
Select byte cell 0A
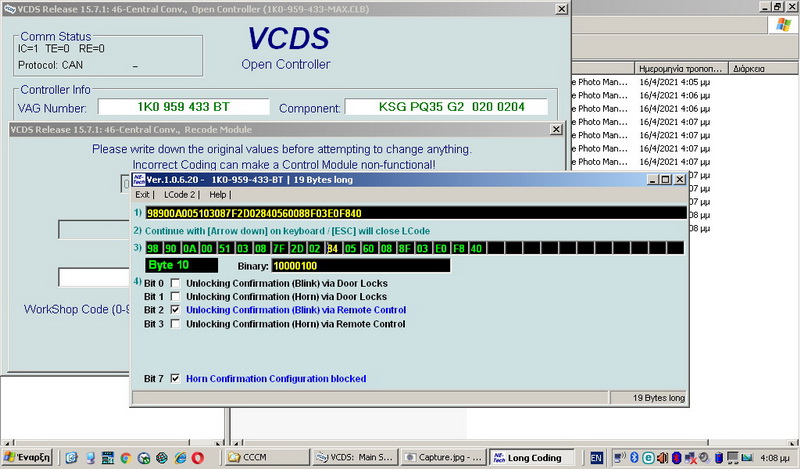click(x=189, y=249)
